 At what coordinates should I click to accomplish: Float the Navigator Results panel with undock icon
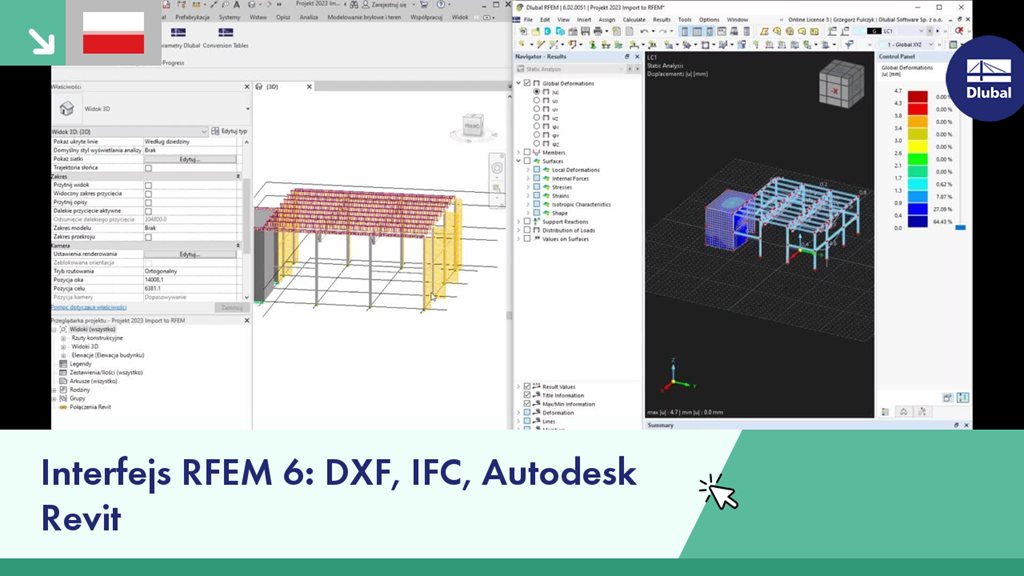pos(627,57)
